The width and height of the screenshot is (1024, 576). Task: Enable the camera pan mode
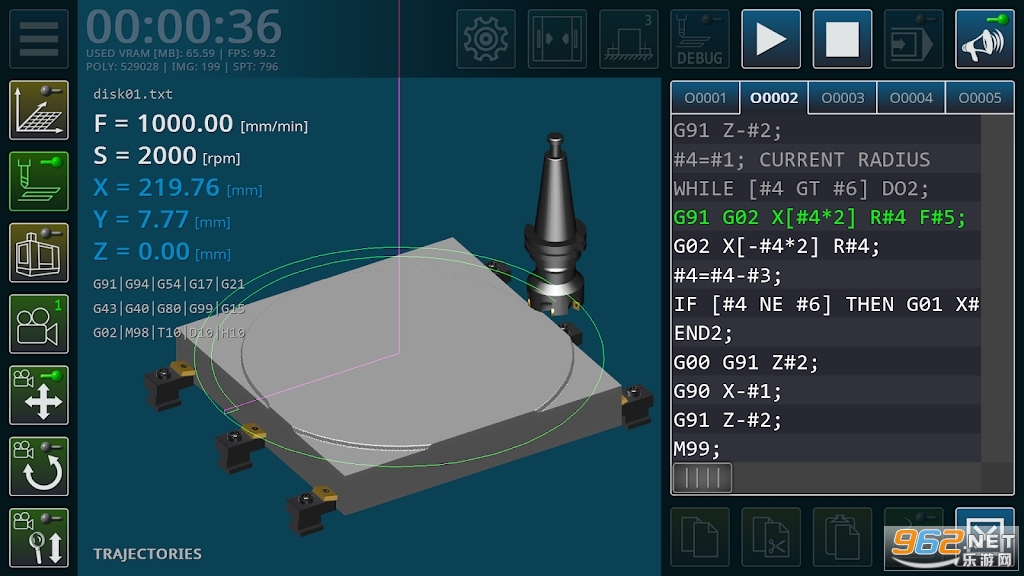(x=39, y=394)
